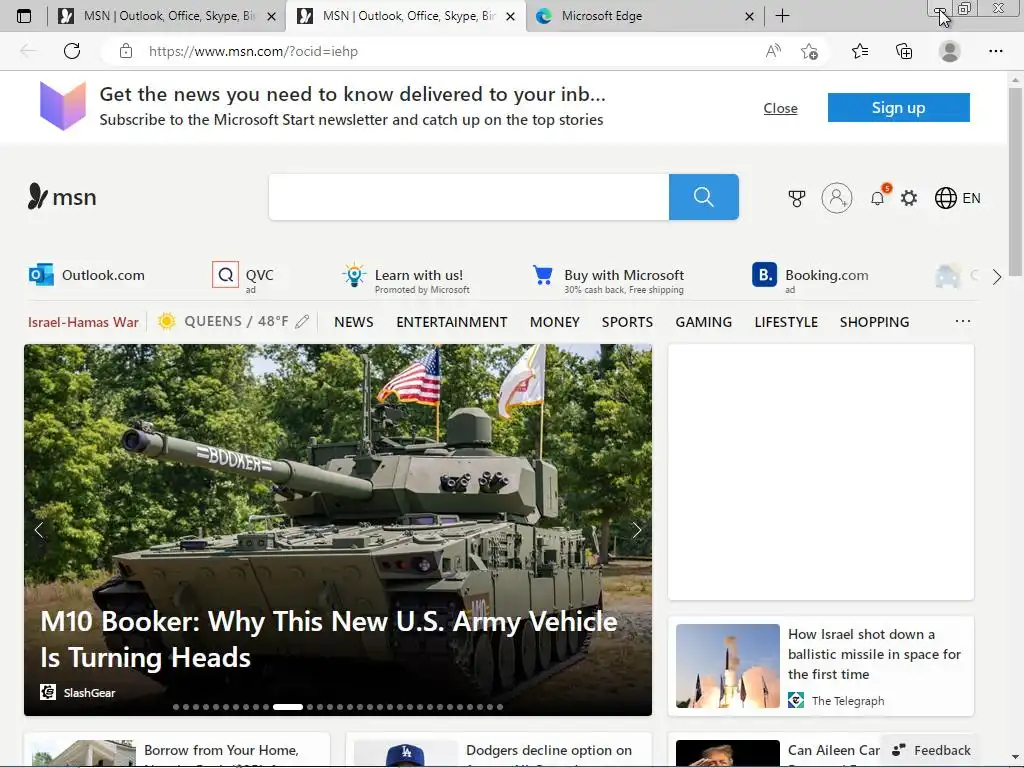Image resolution: width=1024 pixels, height=768 pixels.
Task: Open the SHOPPING section
Action: 874,322
